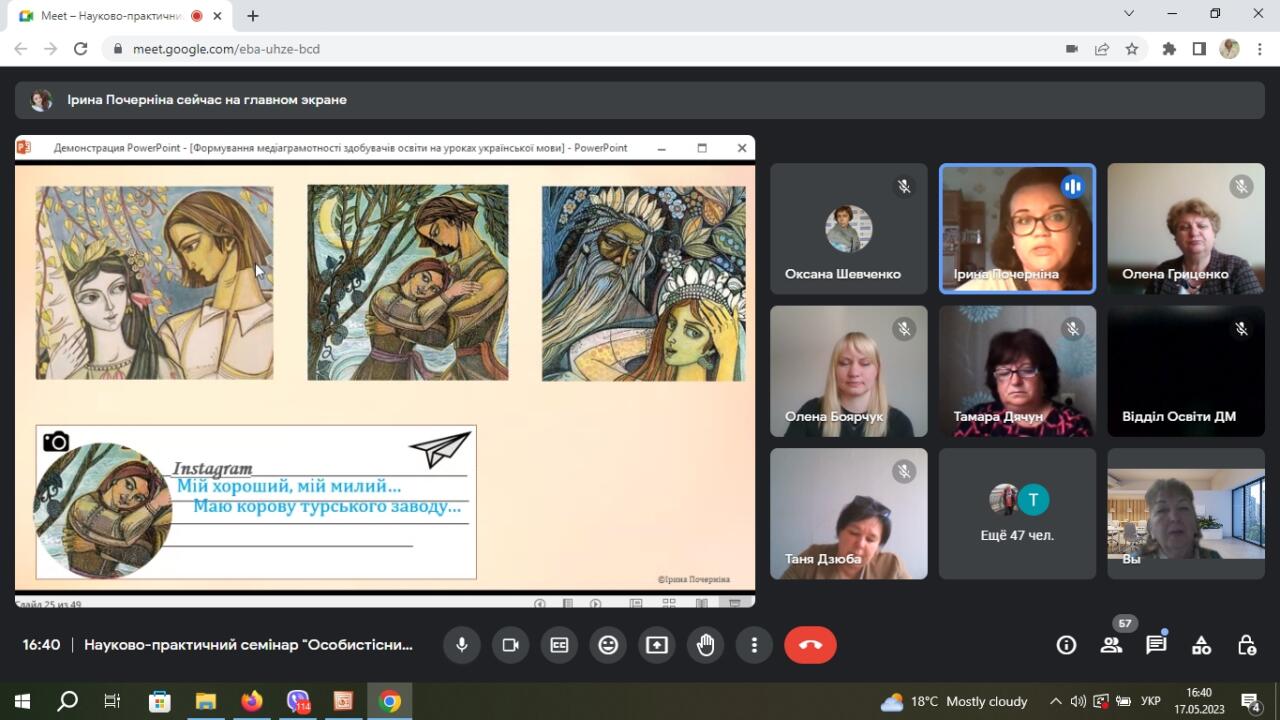The width and height of the screenshot is (1280, 720).
Task: Open more options three-dot menu
Action: [x=755, y=645]
